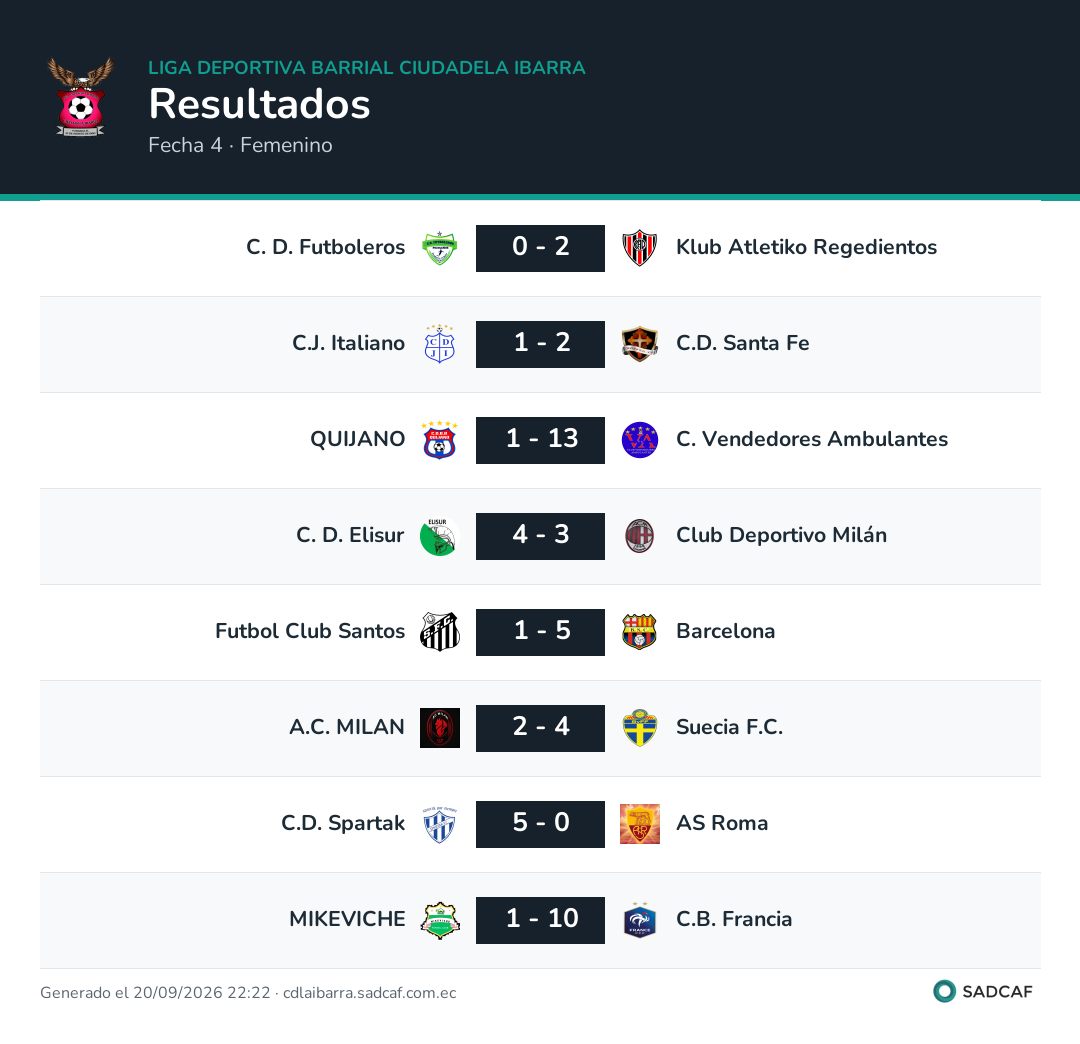
Task: Select the AS Roma square logo
Action: click(x=640, y=824)
